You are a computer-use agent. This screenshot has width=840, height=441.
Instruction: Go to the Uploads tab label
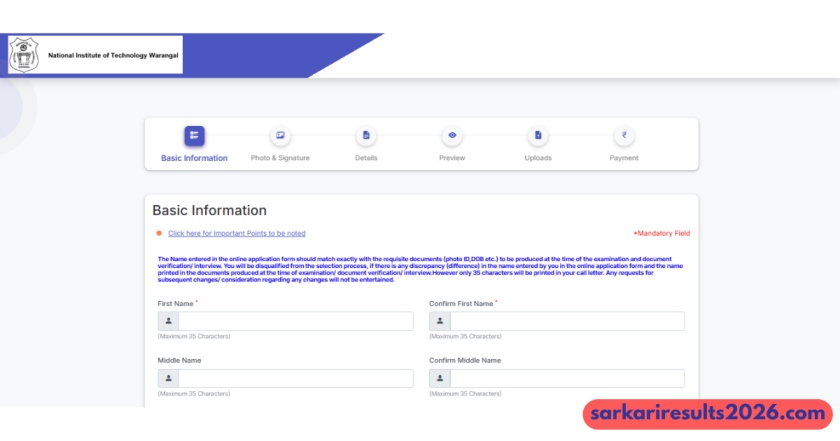(538, 158)
